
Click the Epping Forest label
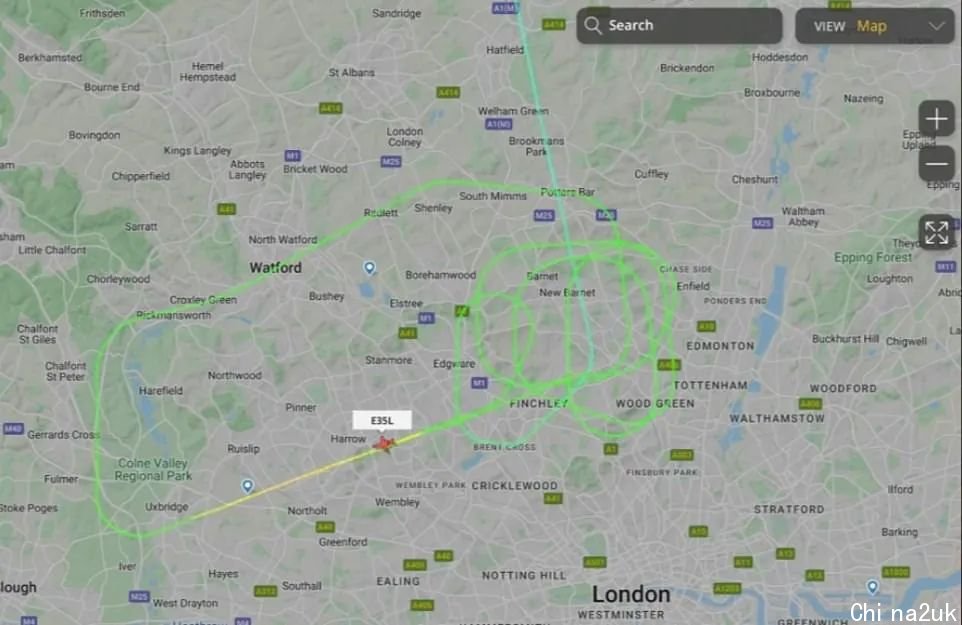[873, 258]
